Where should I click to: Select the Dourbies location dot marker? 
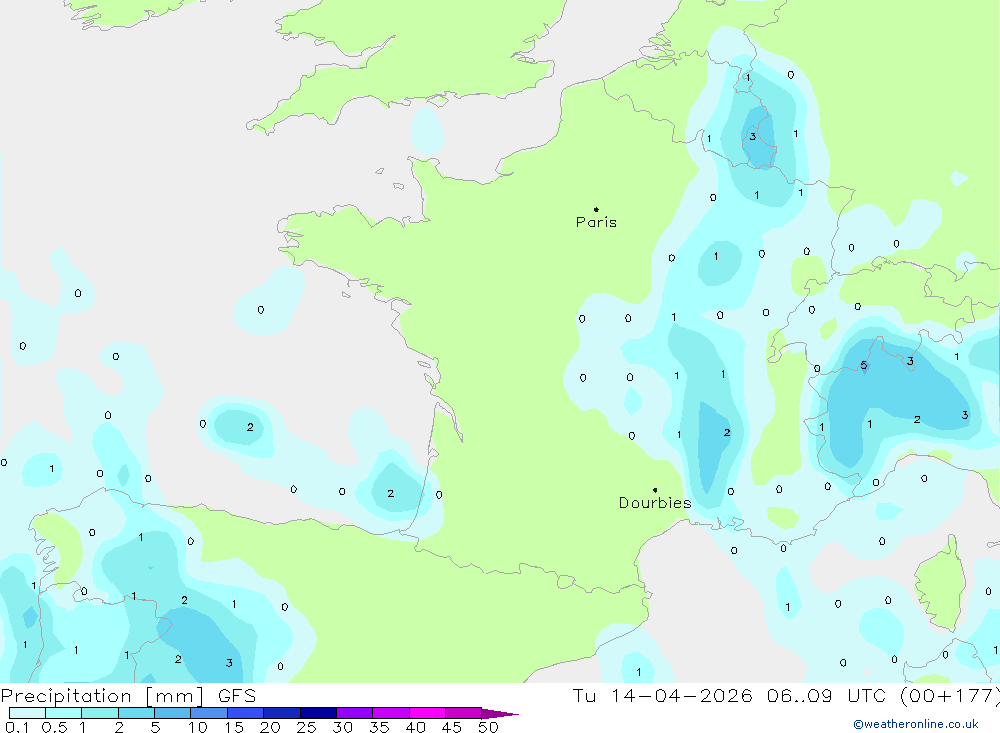(x=655, y=490)
